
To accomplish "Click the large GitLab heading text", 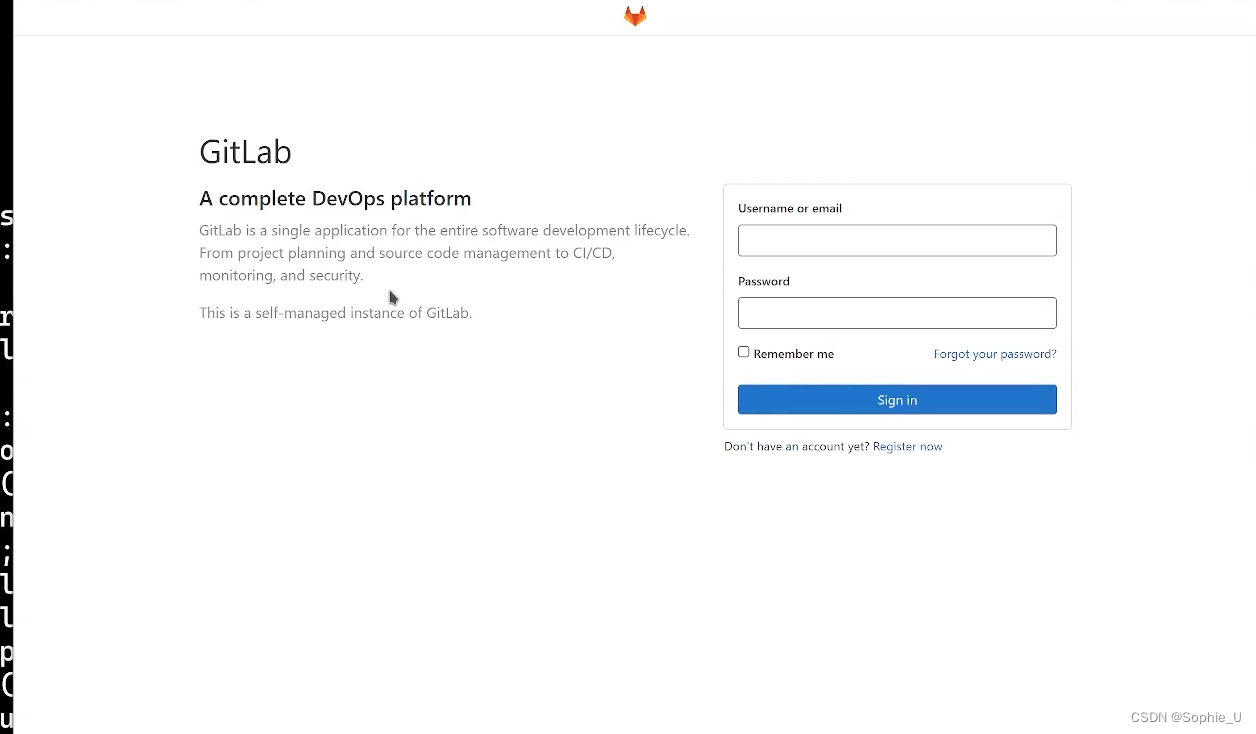I will click(x=245, y=152).
